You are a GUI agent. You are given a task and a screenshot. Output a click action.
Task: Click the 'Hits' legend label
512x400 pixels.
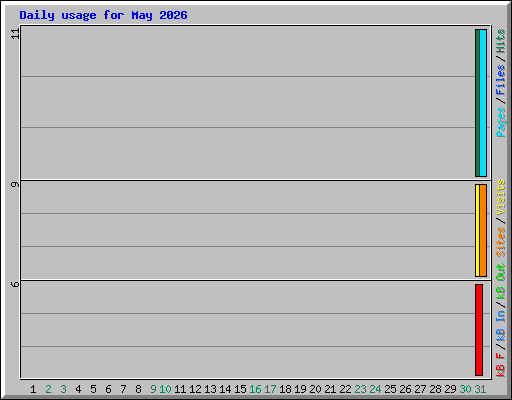pyautogui.click(x=501, y=41)
